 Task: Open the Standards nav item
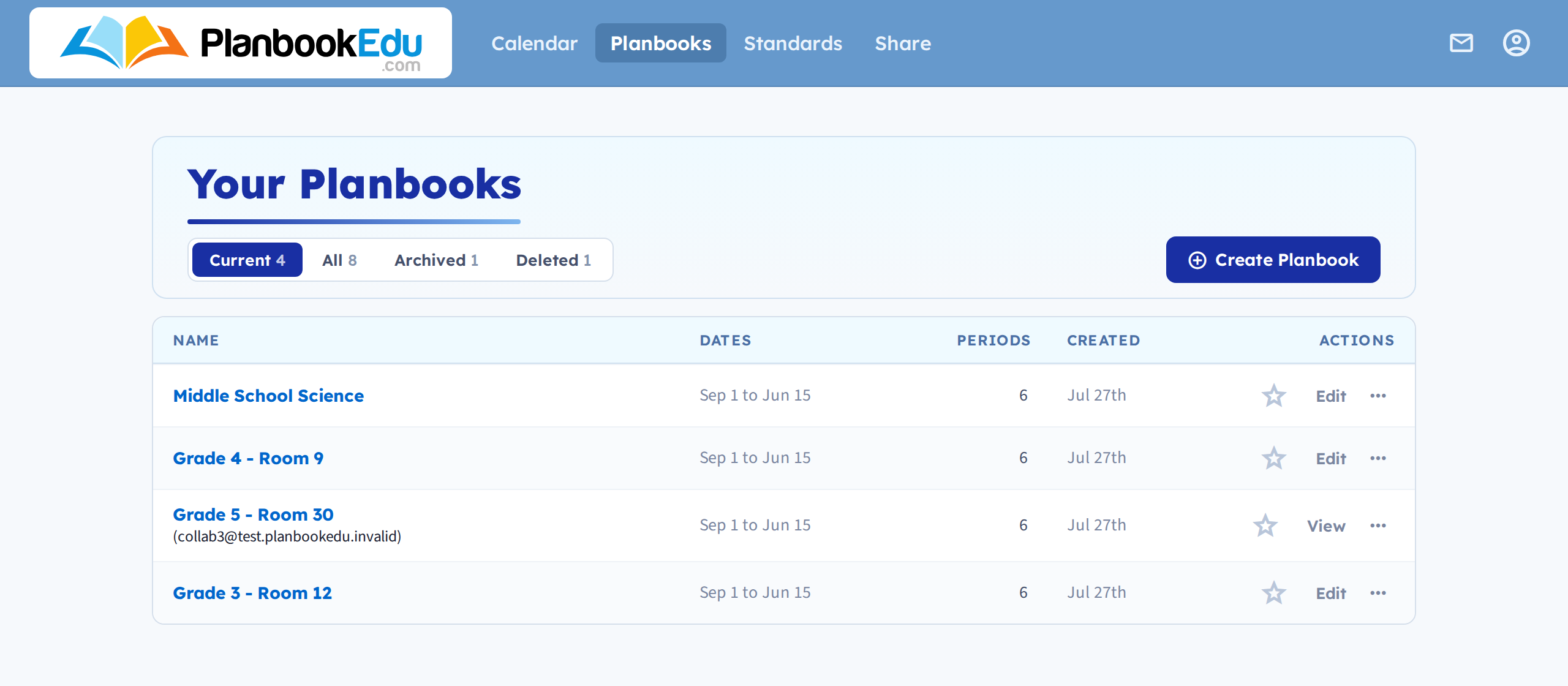click(793, 43)
